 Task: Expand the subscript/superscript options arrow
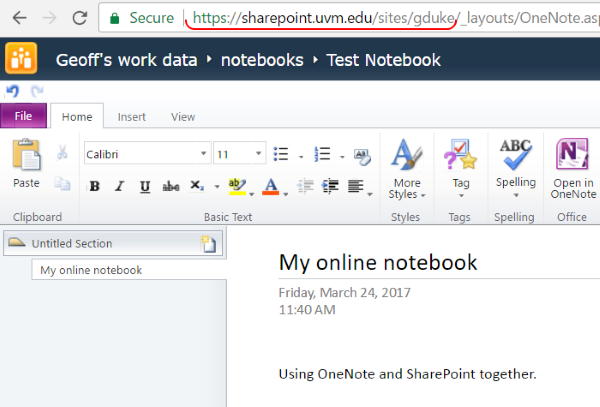(x=217, y=187)
